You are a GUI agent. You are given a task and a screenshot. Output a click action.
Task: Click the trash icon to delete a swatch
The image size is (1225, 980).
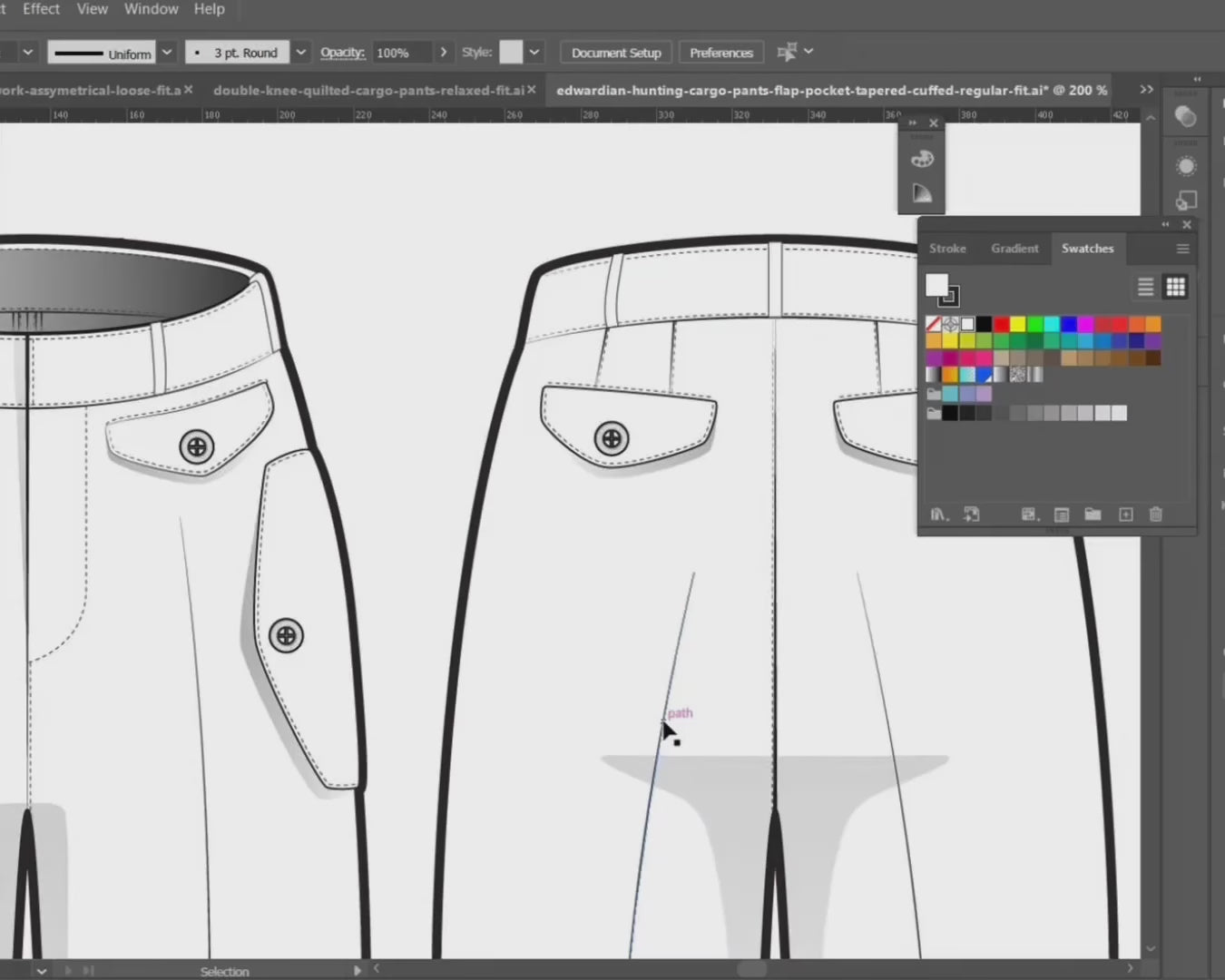[x=1156, y=514]
